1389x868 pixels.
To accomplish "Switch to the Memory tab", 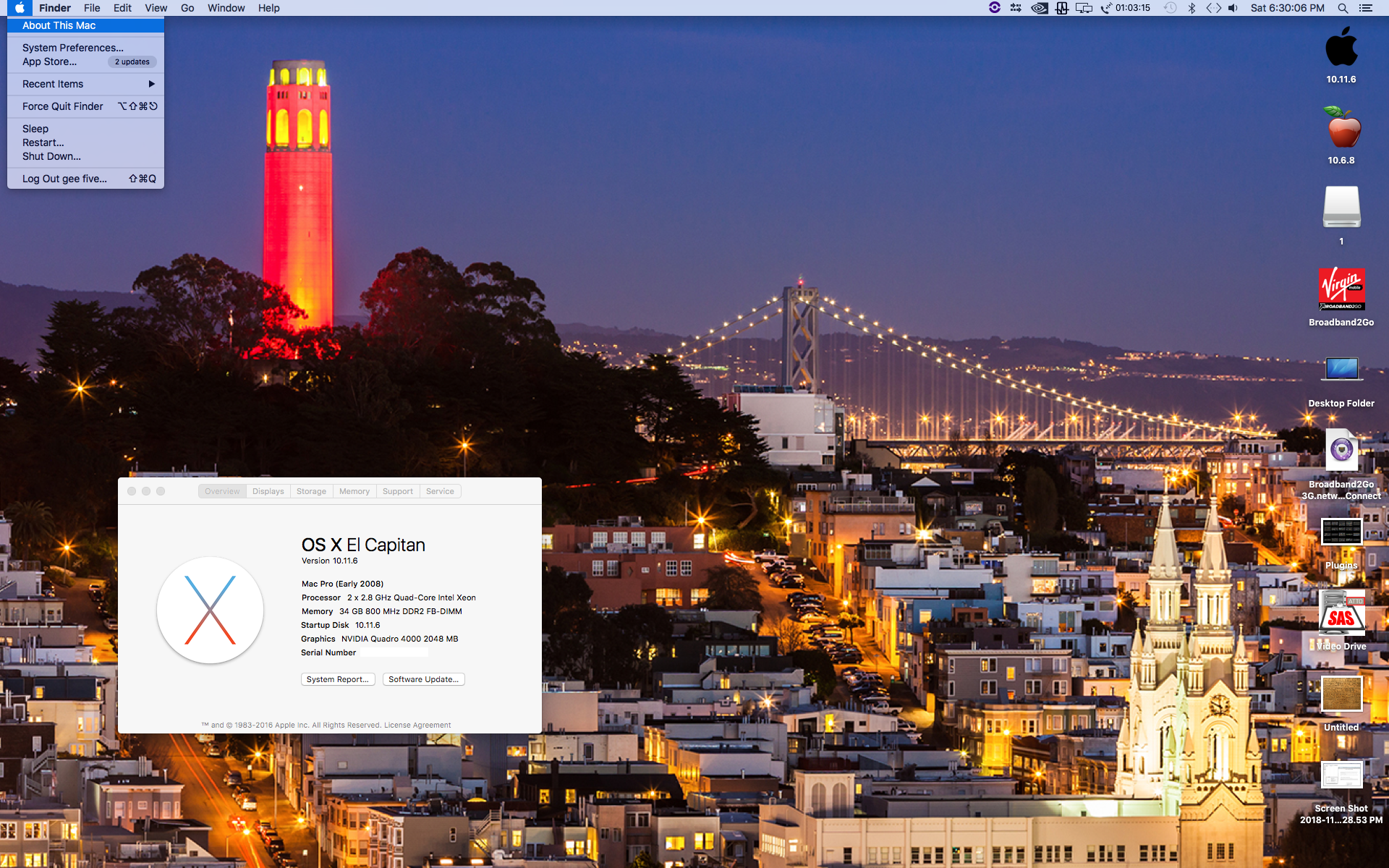I will pos(354,491).
